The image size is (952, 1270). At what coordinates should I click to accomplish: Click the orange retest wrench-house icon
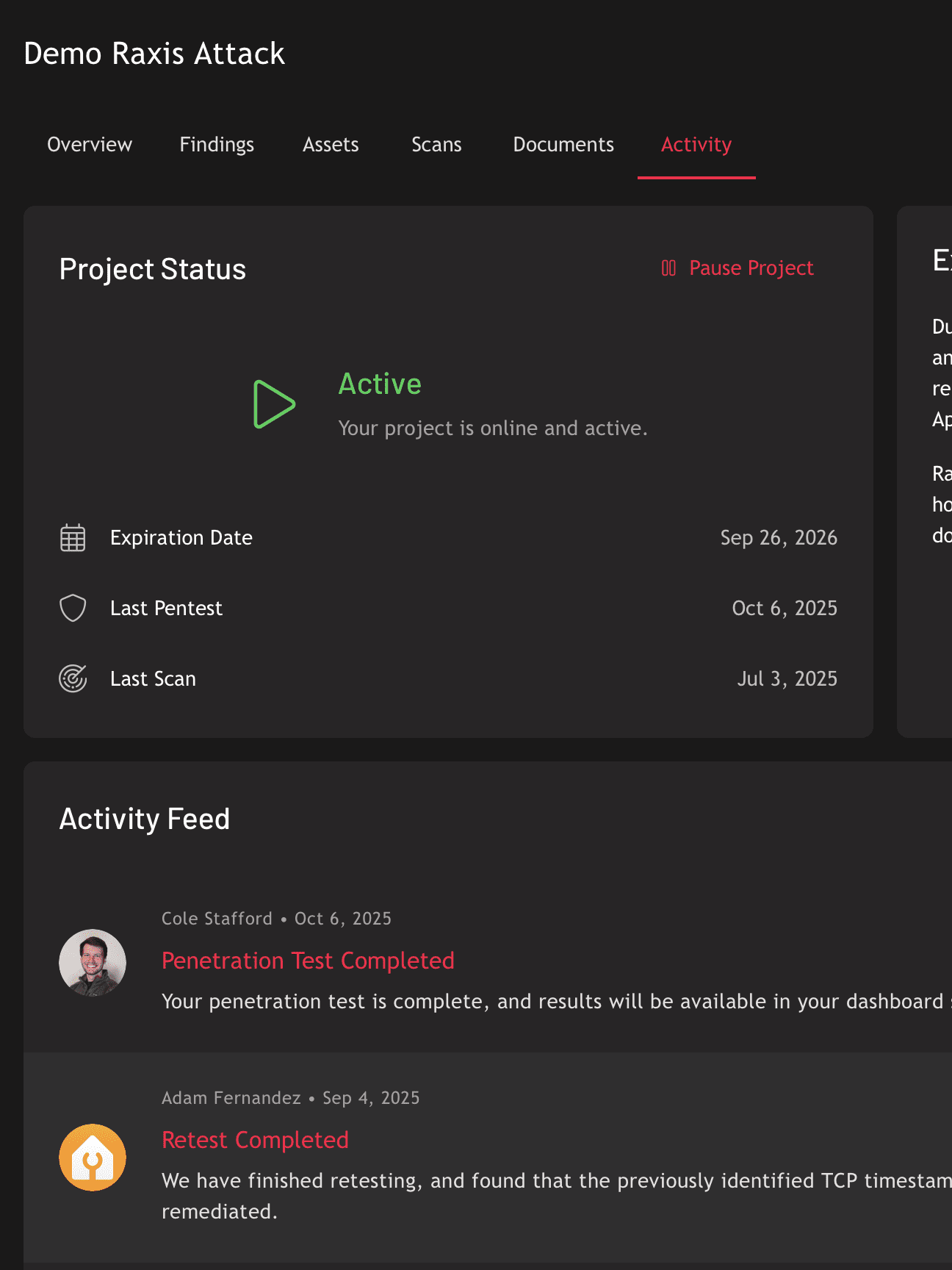pyautogui.click(x=93, y=1158)
